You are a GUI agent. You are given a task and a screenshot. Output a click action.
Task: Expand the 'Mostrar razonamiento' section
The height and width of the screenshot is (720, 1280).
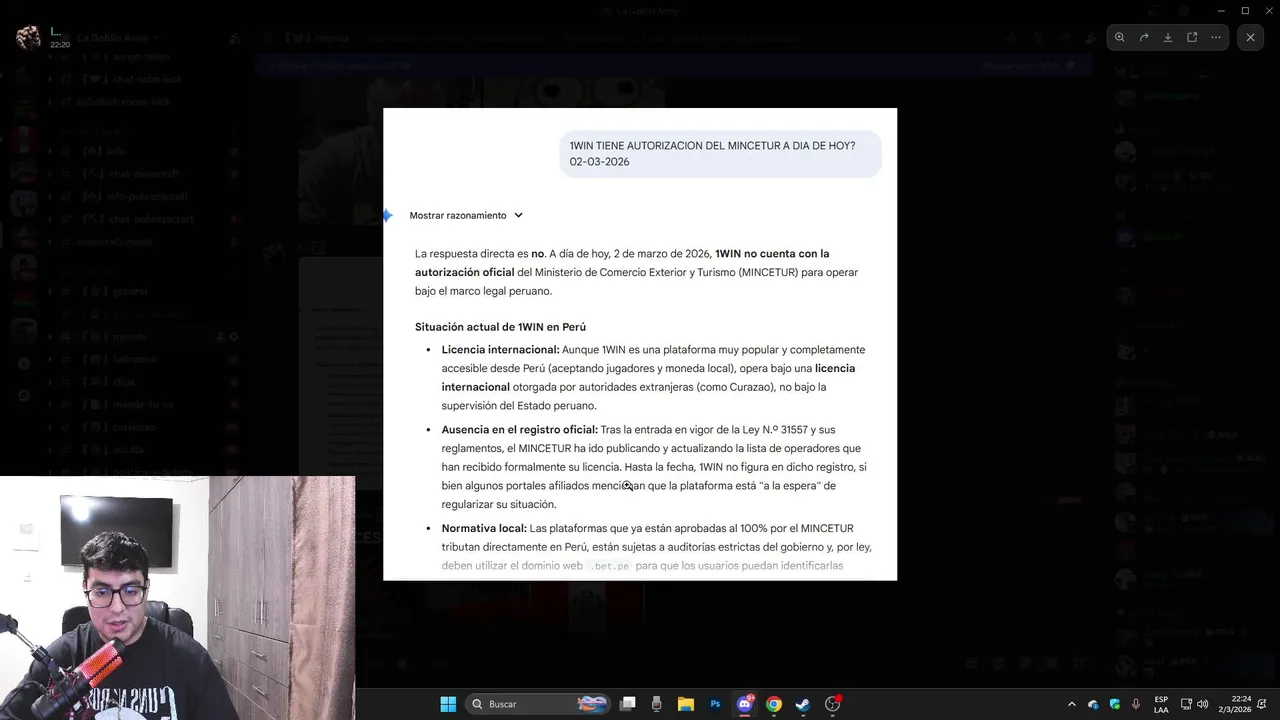pos(466,215)
